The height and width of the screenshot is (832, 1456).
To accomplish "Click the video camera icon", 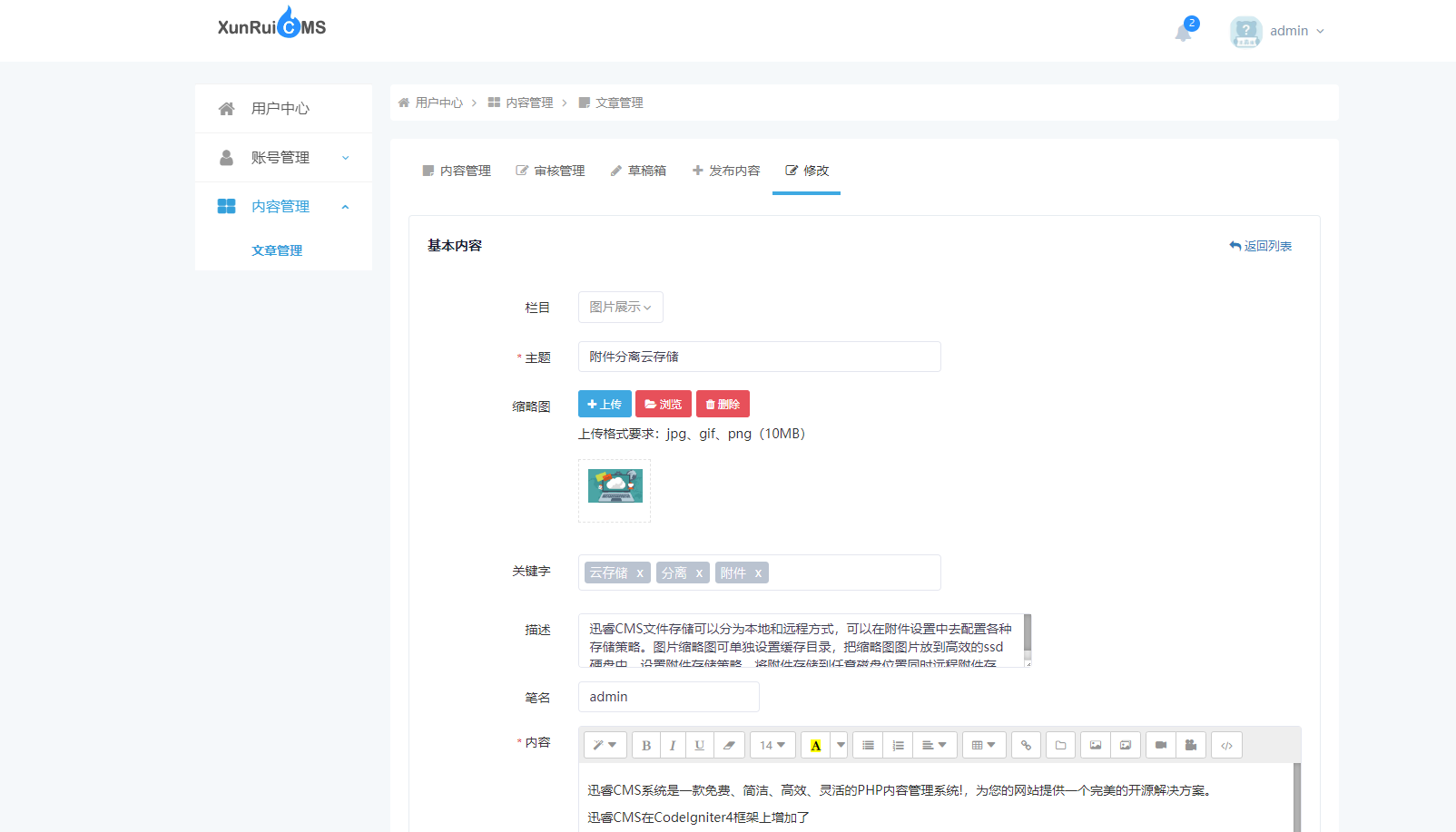I will [x=1161, y=745].
